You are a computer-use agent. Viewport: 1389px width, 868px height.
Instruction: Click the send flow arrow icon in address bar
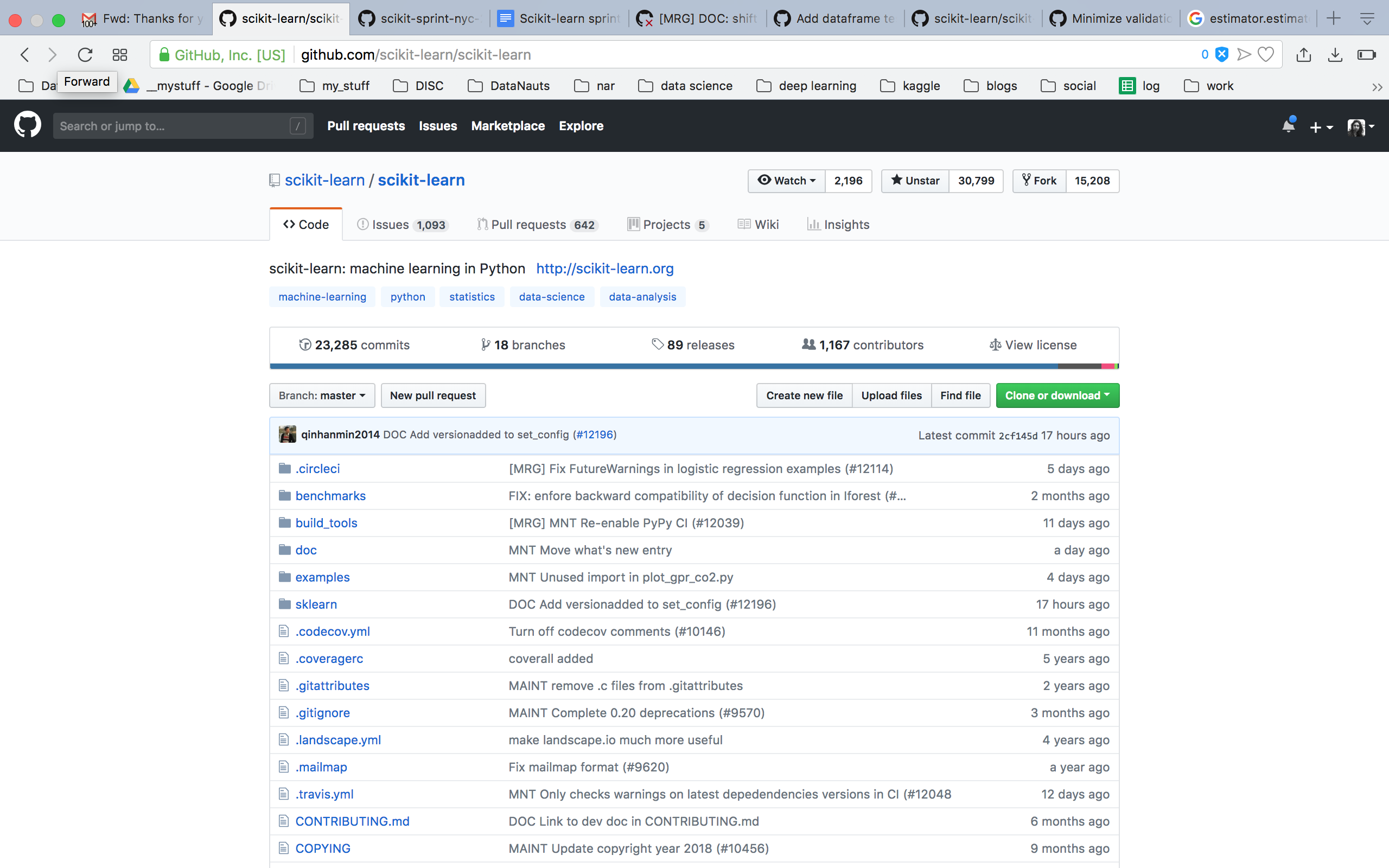[x=1244, y=55]
